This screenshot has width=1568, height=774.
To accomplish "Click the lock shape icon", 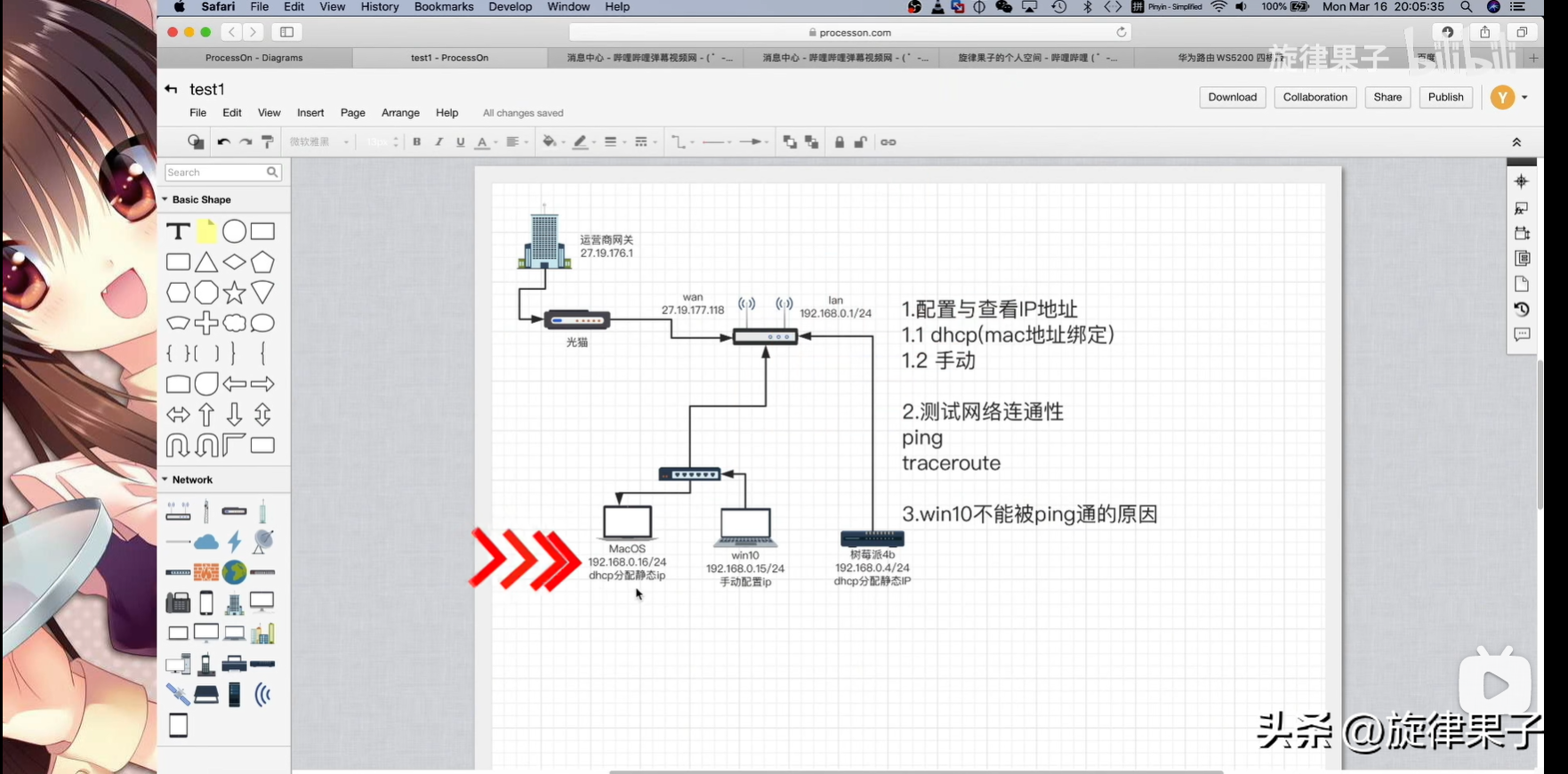I will [839, 142].
